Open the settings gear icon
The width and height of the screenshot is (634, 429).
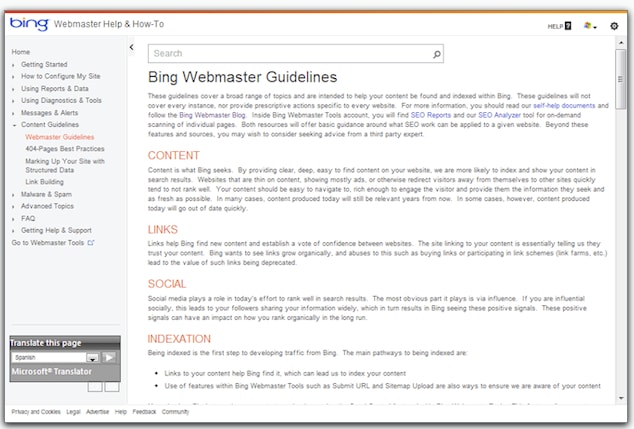point(614,26)
